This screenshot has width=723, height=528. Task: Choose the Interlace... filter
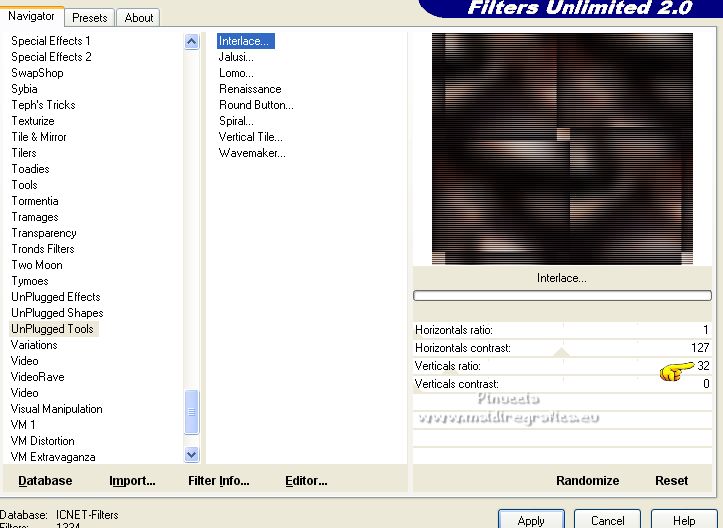pos(246,41)
